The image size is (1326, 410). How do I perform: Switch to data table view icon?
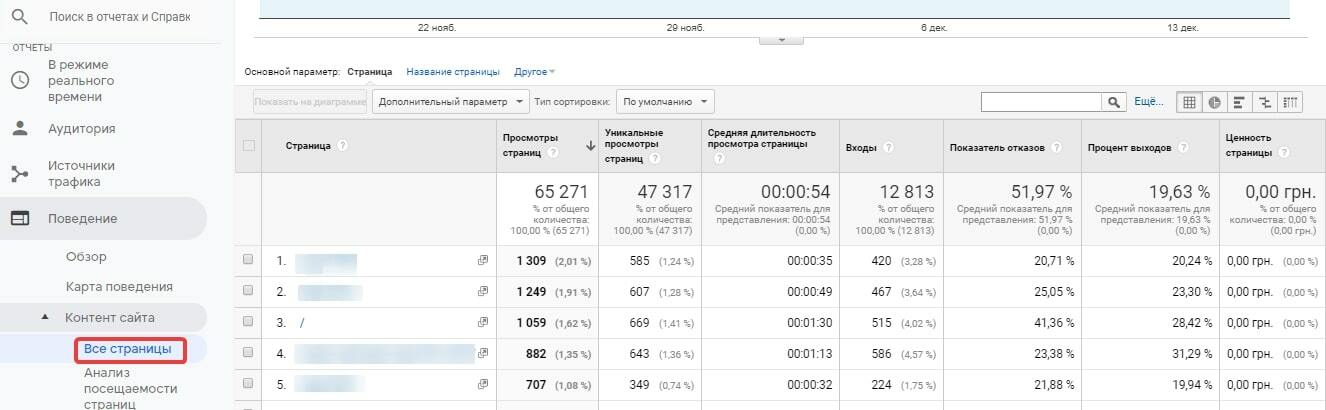click(1189, 102)
